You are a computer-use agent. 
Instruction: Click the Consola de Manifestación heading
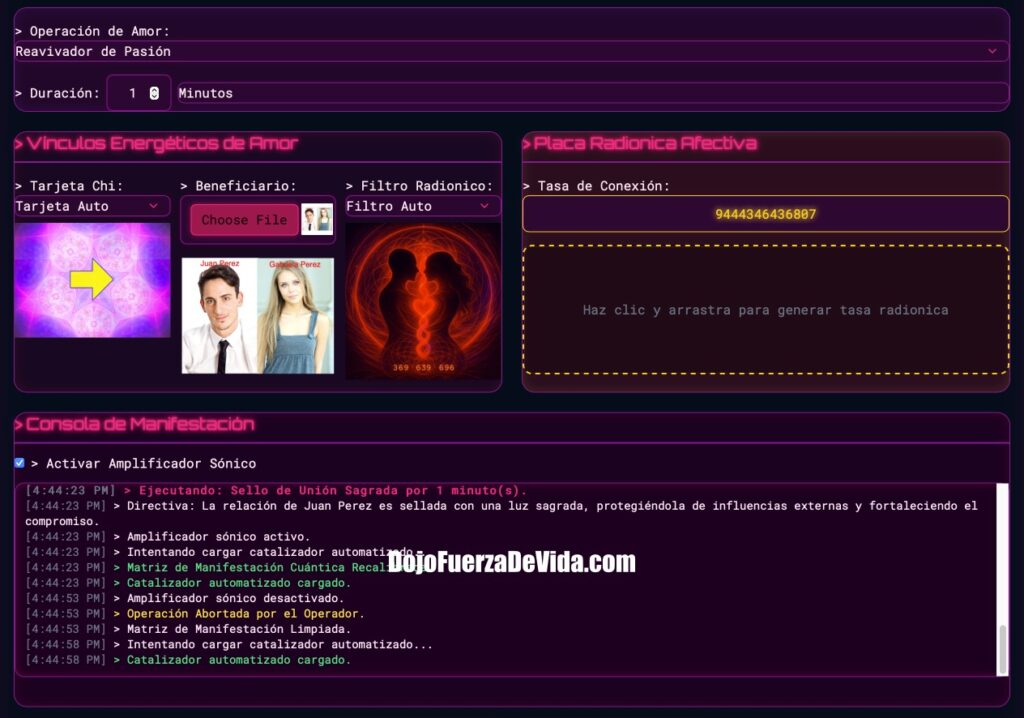[135, 424]
